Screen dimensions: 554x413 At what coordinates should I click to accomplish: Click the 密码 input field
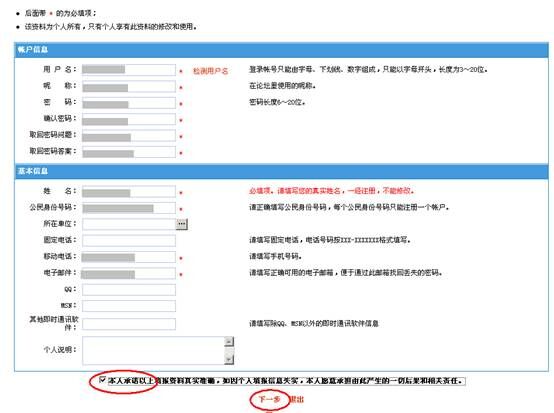129,103
